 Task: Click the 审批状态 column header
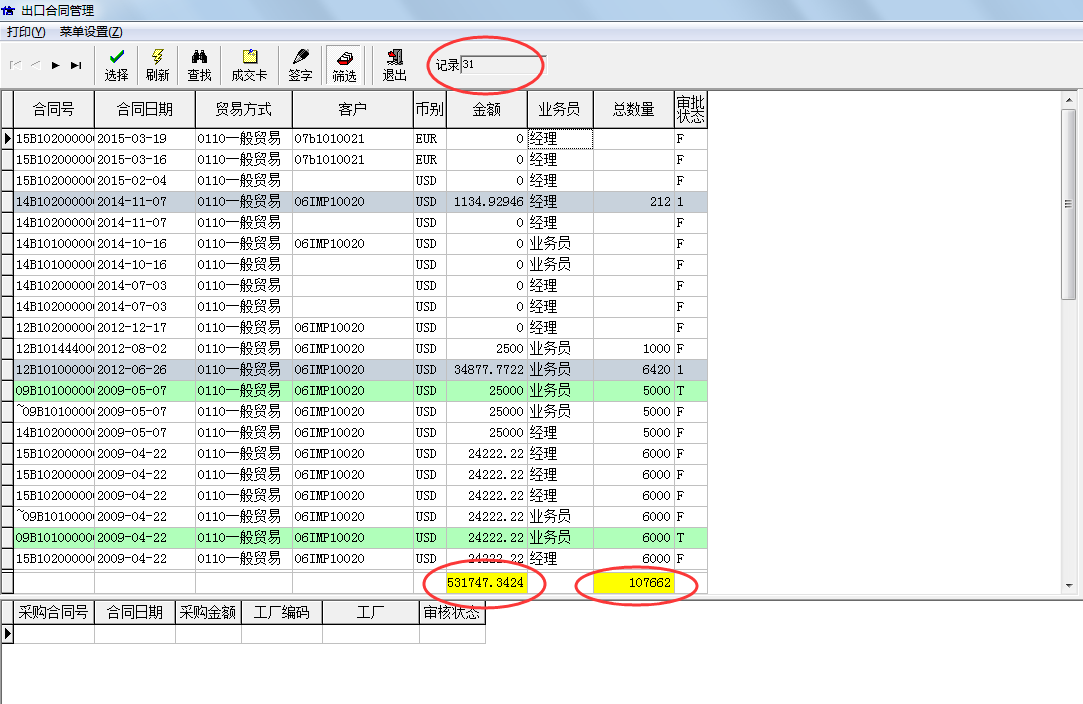tap(691, 109)
